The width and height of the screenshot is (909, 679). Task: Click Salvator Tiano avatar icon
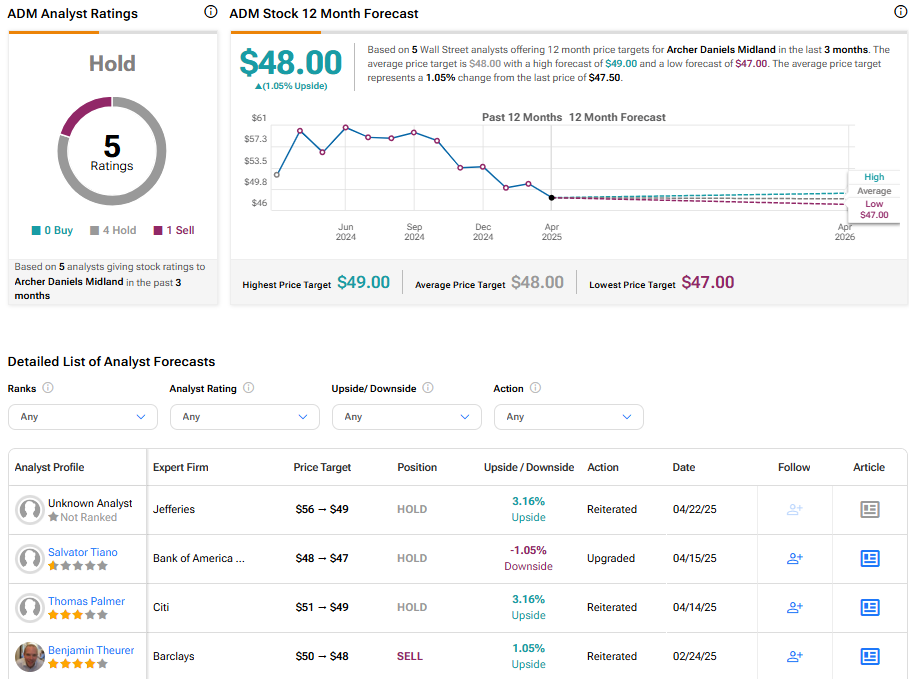tap(30, 558)
